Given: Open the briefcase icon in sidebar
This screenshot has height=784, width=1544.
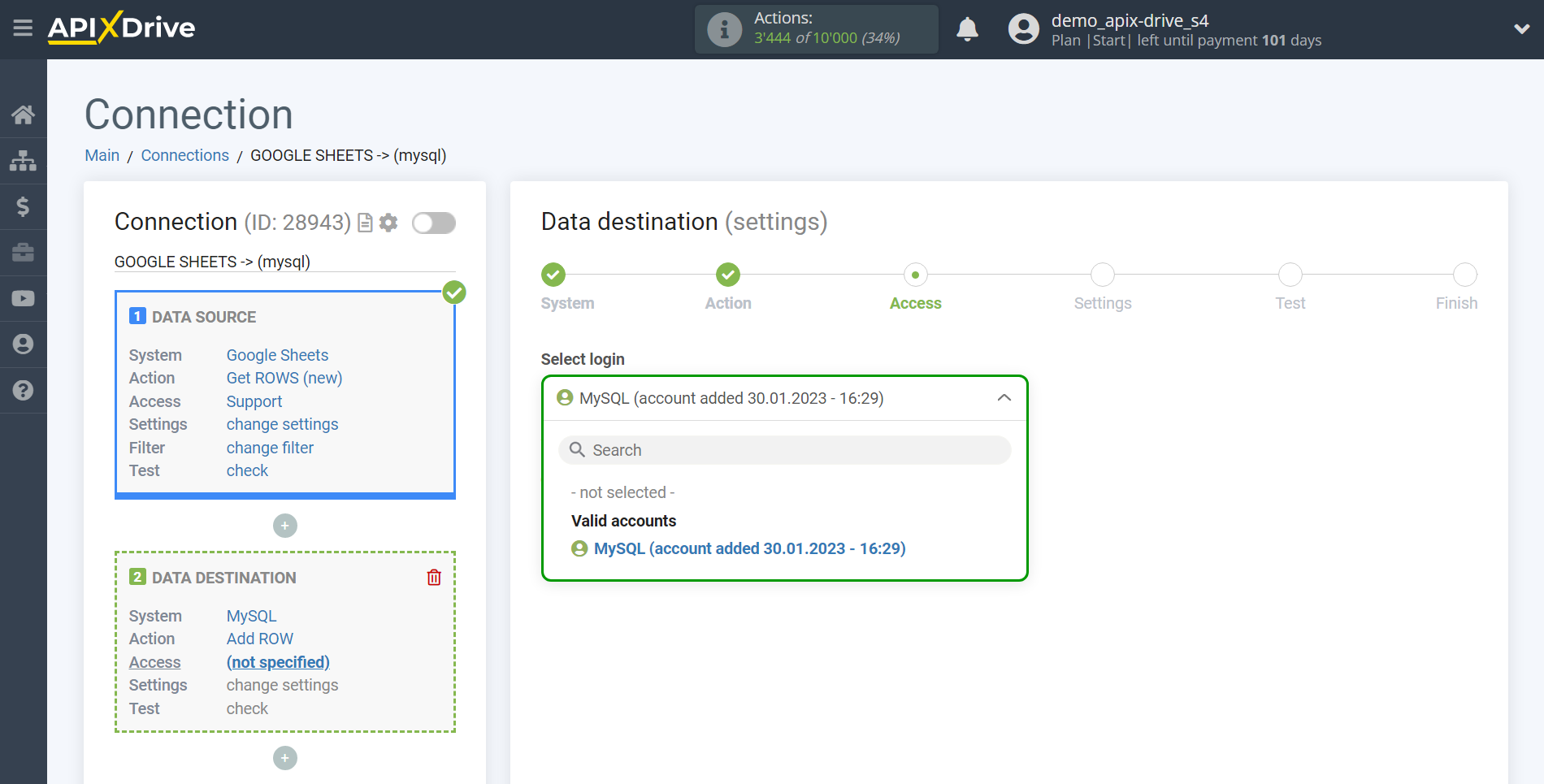Looking at the screenshot, I should pyautogui.click(x=23, y=253).
